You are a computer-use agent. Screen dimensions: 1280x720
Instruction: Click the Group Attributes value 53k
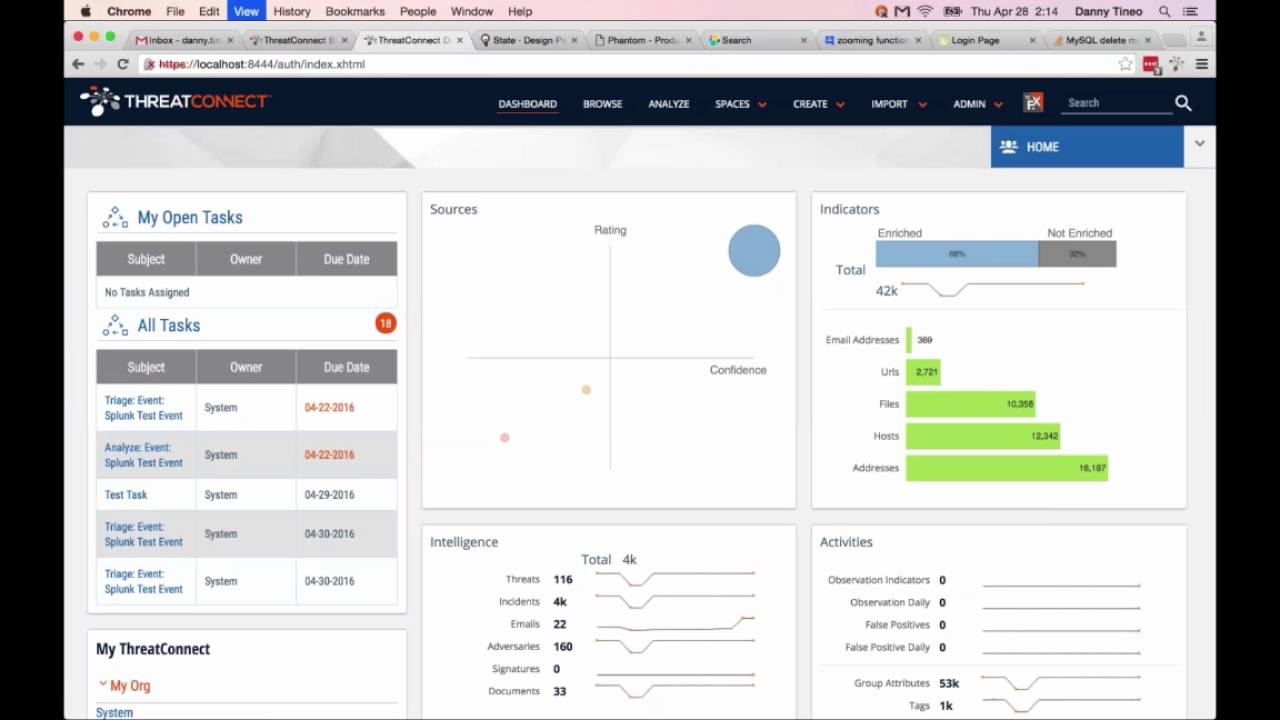point(949,683)
